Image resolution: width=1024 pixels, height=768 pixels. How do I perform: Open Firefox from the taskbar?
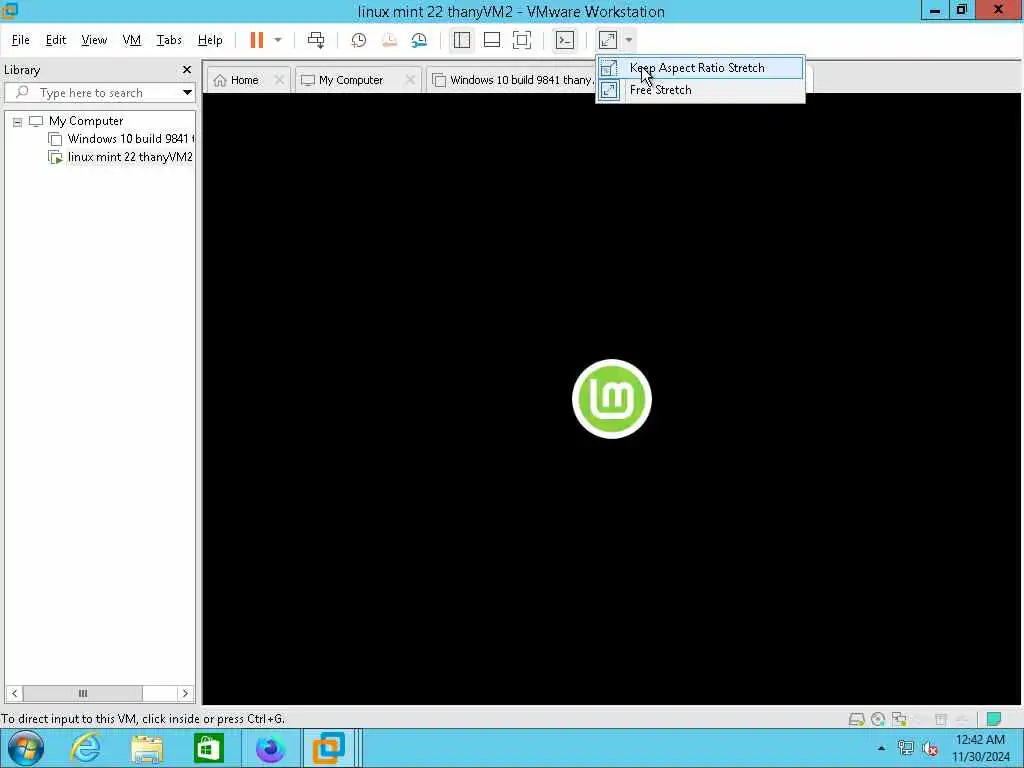270,748
